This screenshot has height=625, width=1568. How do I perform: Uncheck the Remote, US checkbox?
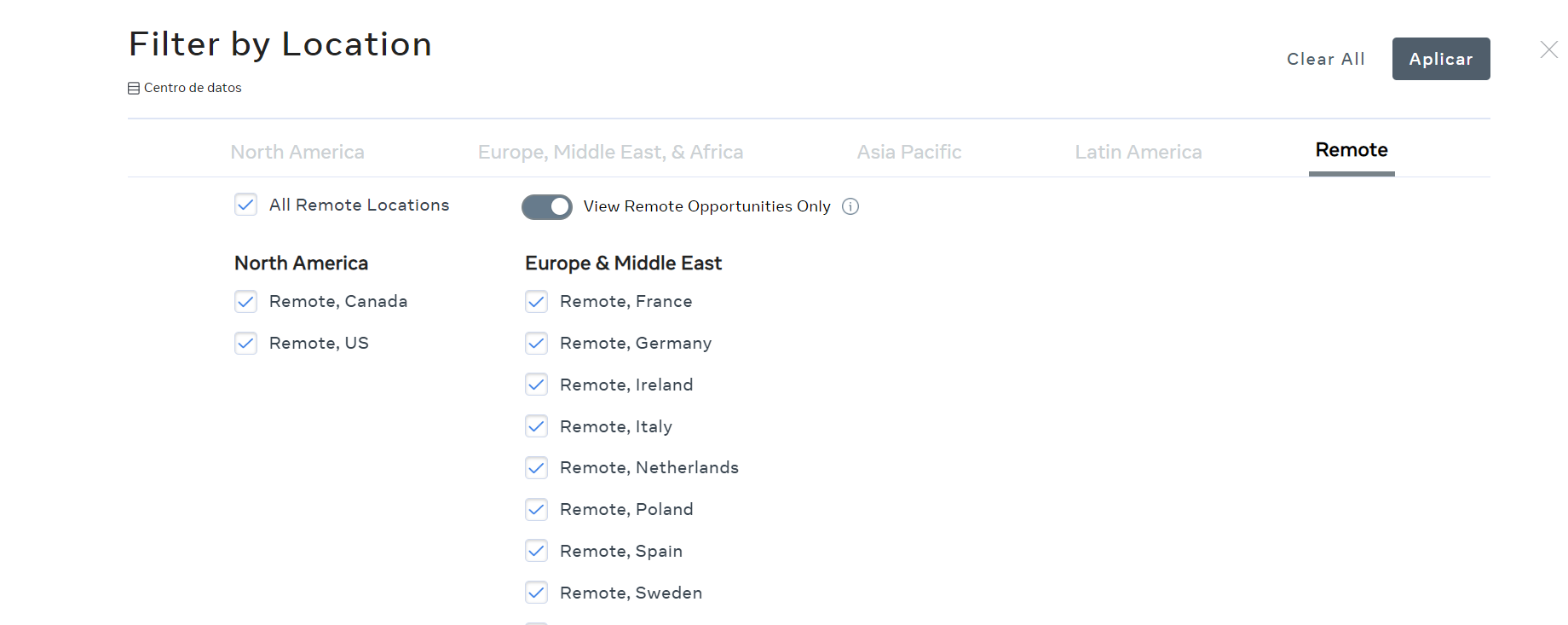[246, 343]
